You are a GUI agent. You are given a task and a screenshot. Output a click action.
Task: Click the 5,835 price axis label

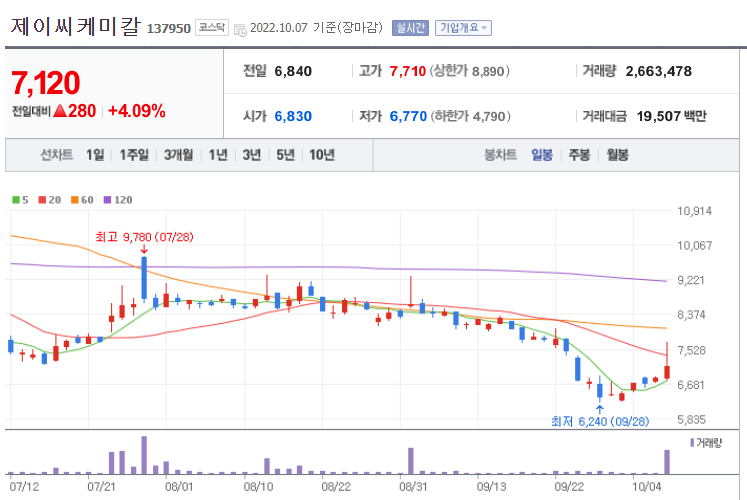pos(691,420)
